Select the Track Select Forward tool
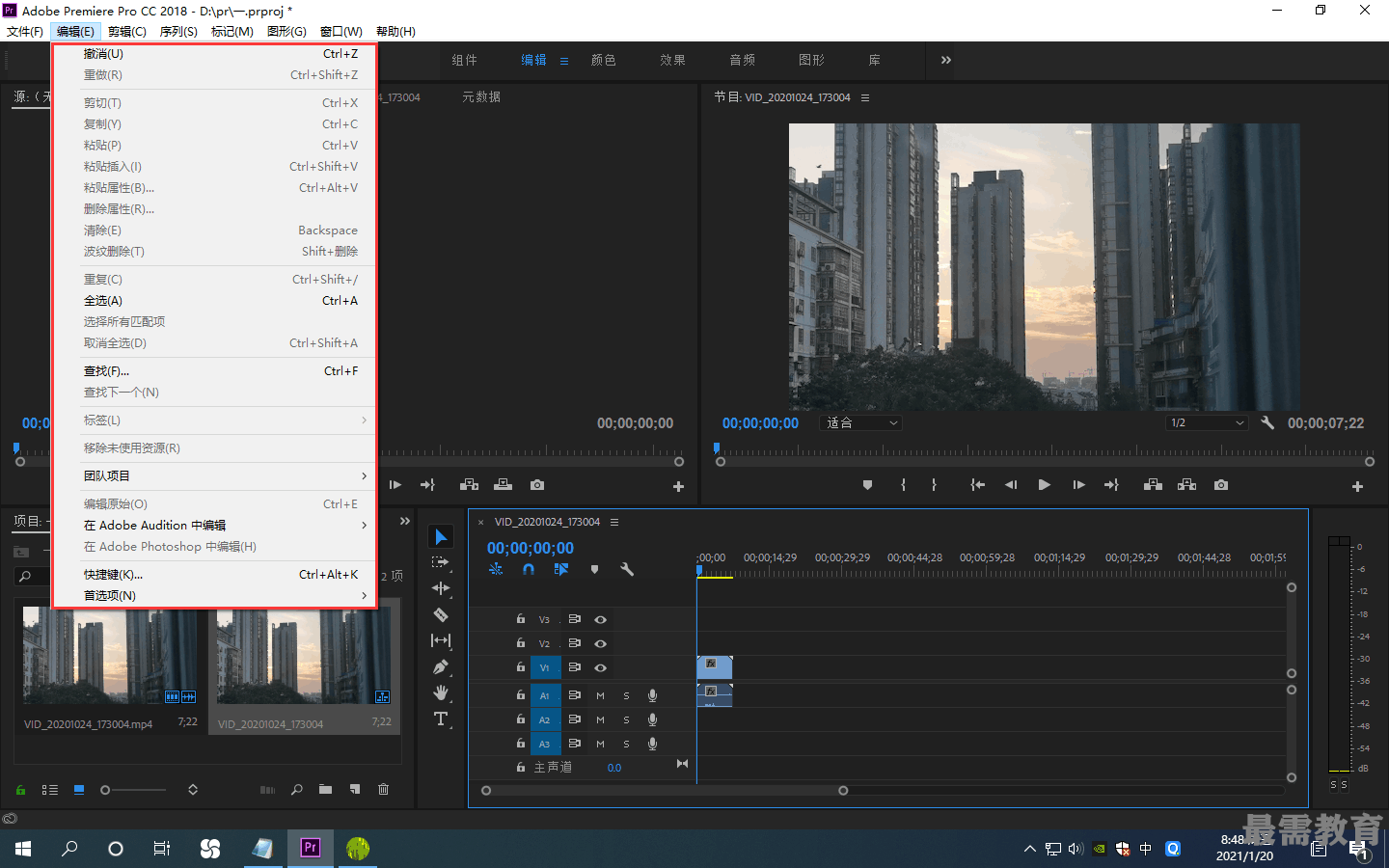This screenshot has height=868, width=1389. 441,562
